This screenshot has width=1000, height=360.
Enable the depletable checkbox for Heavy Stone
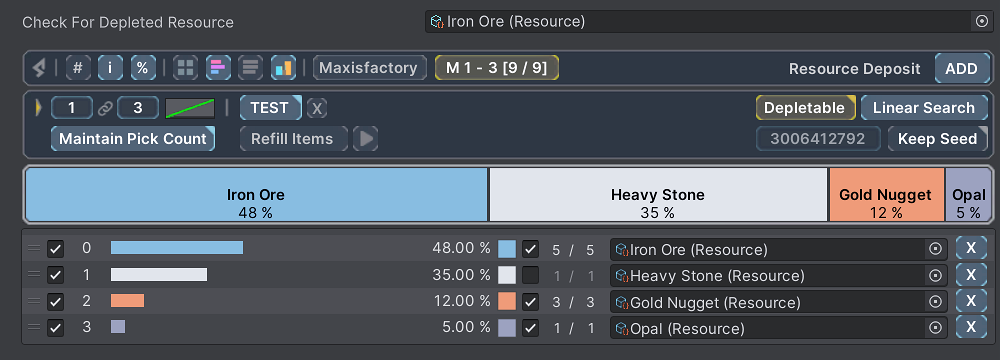(530, 275)
